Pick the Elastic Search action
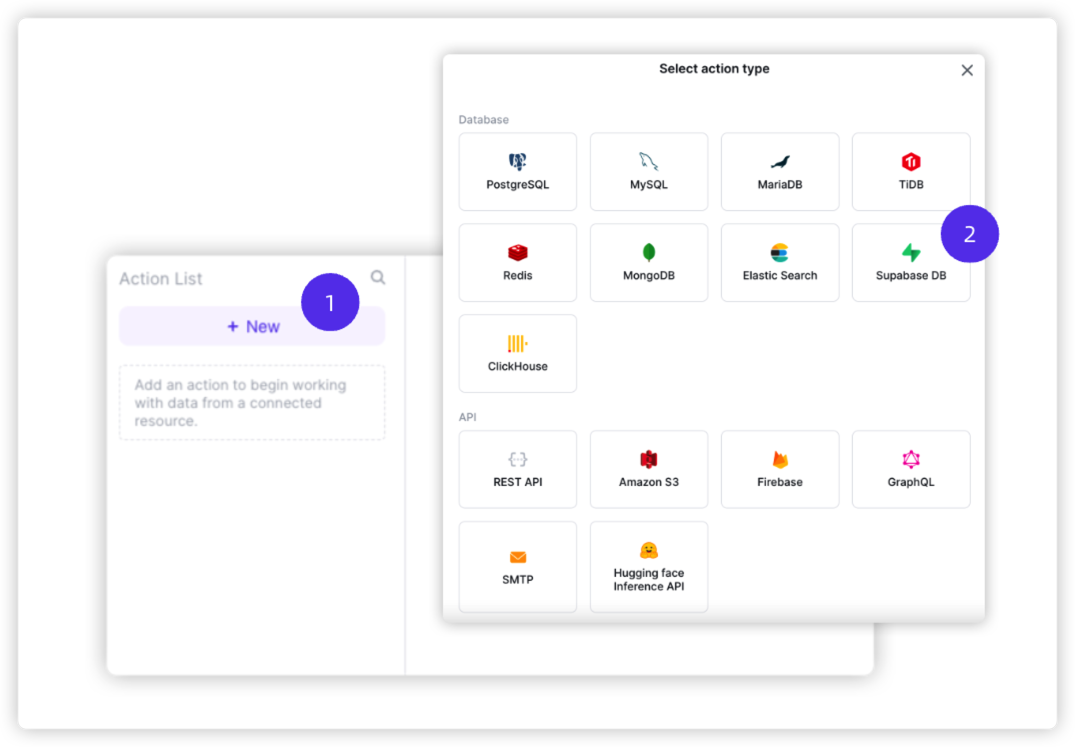Viewport: 1075px width, 747px height. point(780,262)
